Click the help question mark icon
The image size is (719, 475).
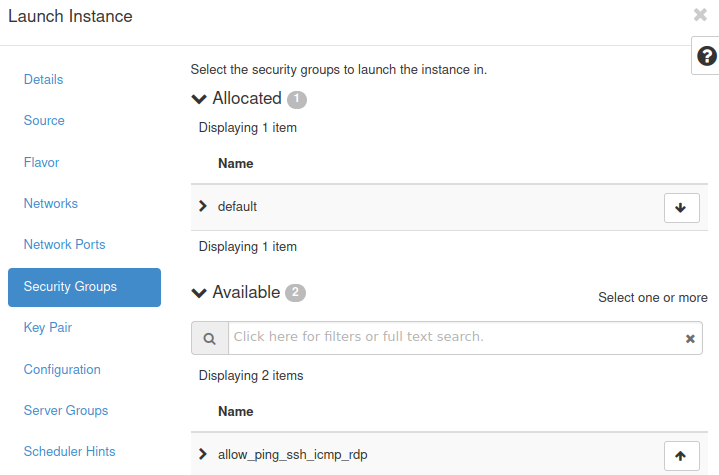coord(706,57)
